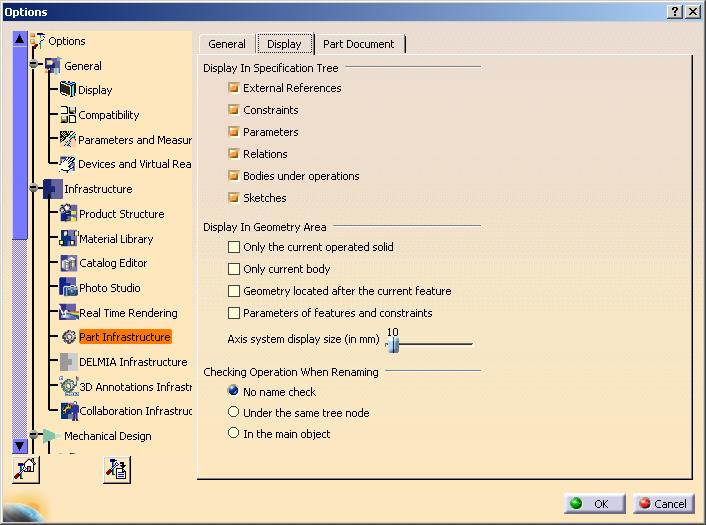Click the DELMIA Infrastructure icon
Screen dimensions: 706x525
68,362
